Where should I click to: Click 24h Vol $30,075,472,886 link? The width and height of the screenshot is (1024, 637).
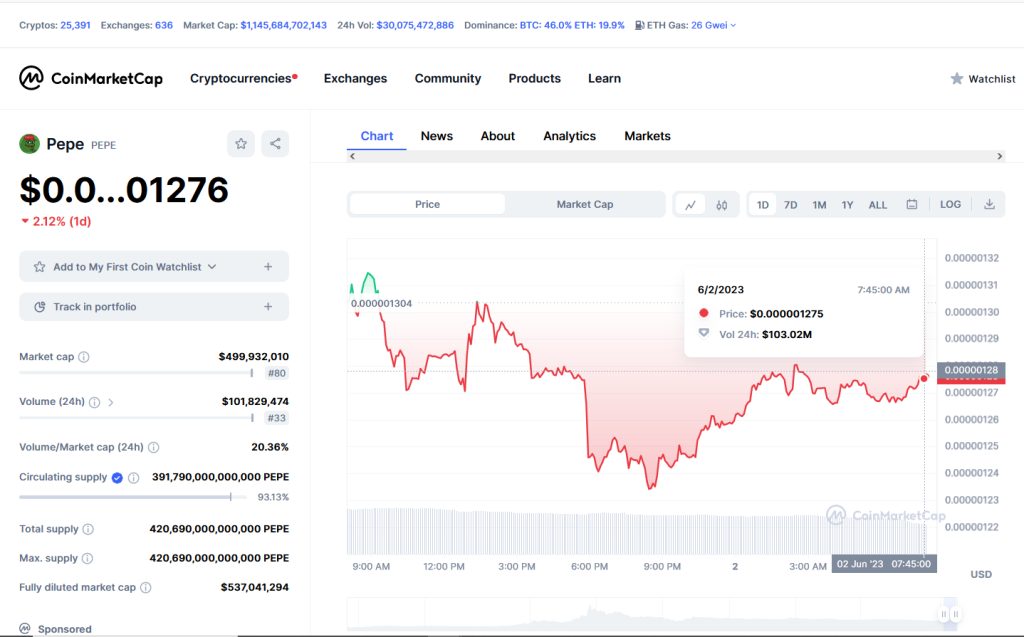pyautogui.click(x=415, y=25)
